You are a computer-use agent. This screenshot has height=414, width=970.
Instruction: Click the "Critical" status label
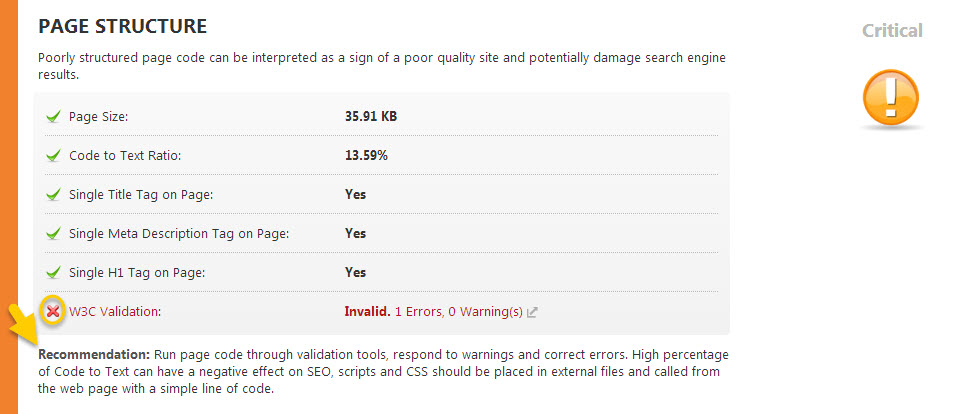[x=892, y=31]
